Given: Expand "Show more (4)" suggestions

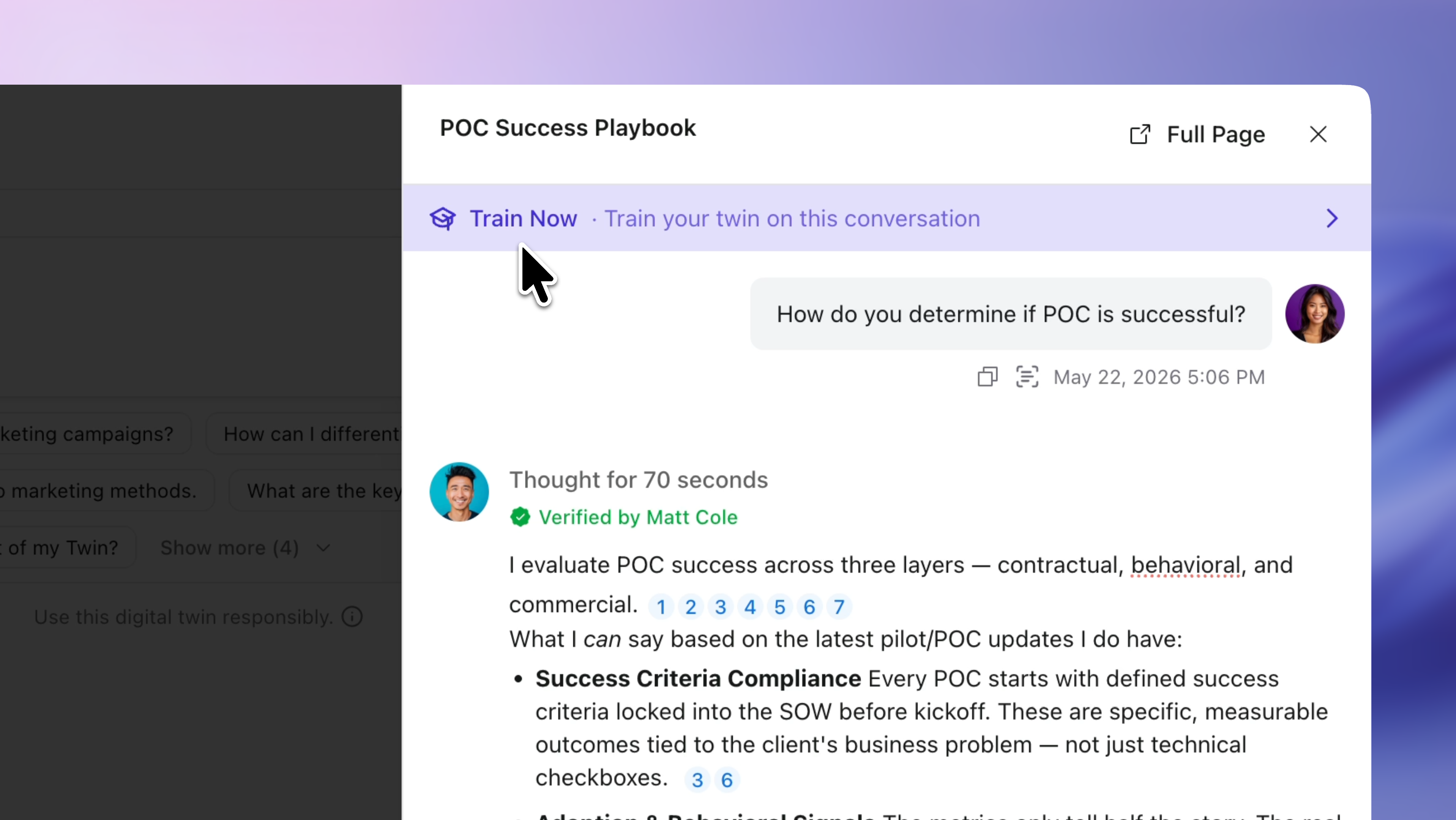Looking at the screenshot, I should [x=229, y=547].
